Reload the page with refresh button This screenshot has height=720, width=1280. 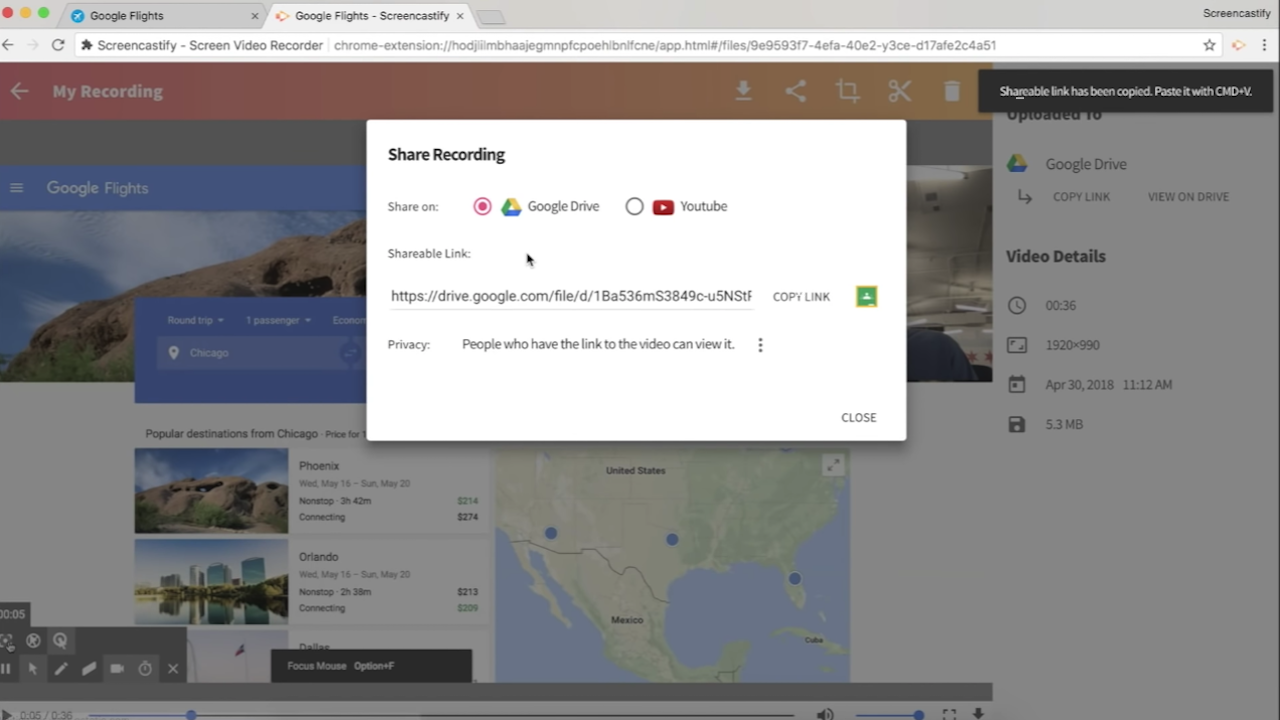(x=58, y=45)
